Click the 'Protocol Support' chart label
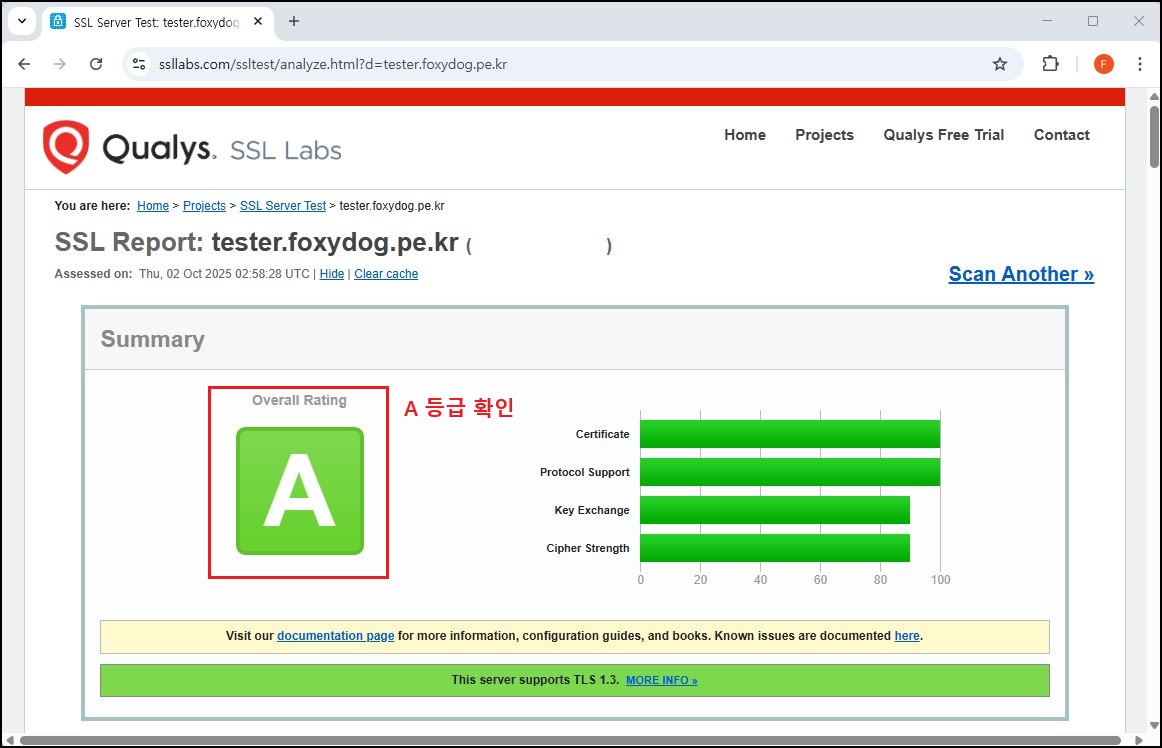The width and height of the screenshot is (1162, 748). pos(585,472)
